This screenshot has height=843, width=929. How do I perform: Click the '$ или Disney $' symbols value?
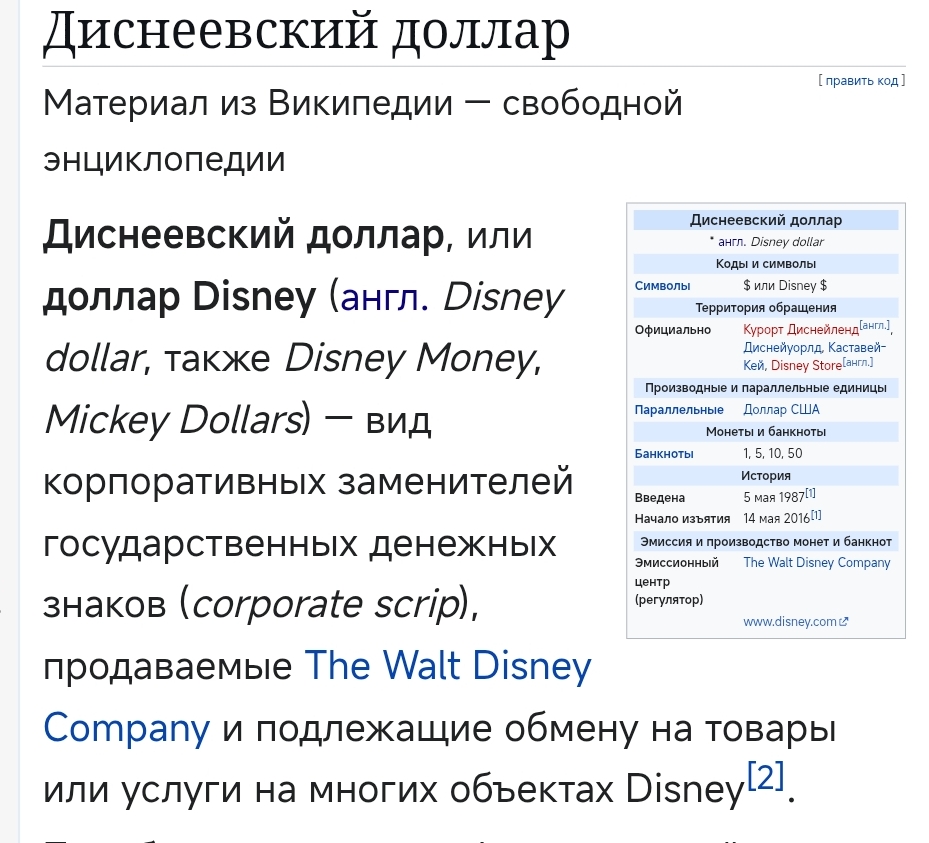pyautogui.click(x=785, y=286)
